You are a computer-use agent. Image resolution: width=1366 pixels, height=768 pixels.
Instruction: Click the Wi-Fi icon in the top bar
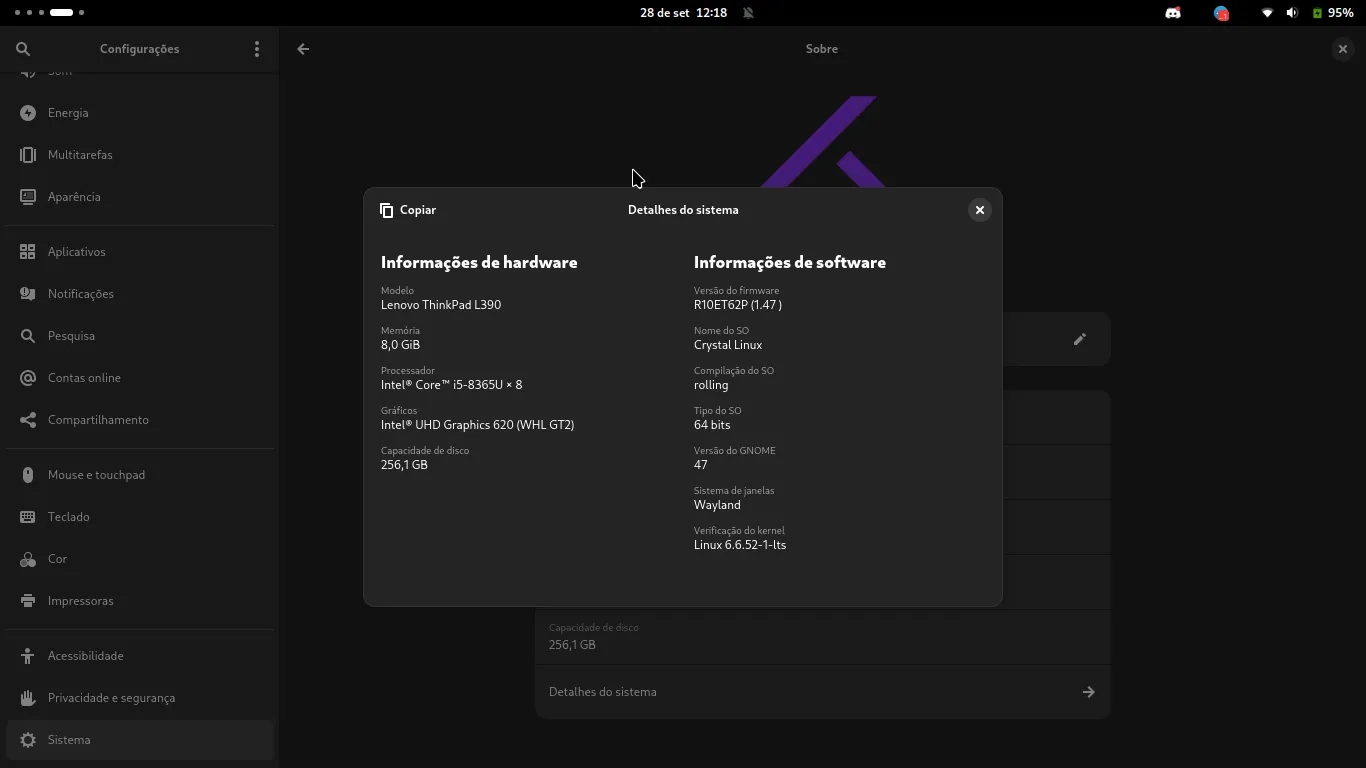1267,13
